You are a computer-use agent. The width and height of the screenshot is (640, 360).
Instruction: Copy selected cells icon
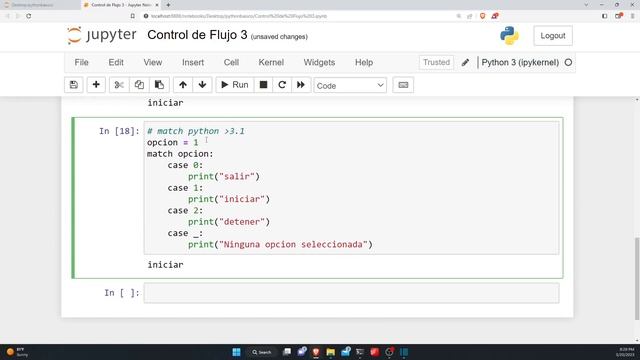click(139, 85)
